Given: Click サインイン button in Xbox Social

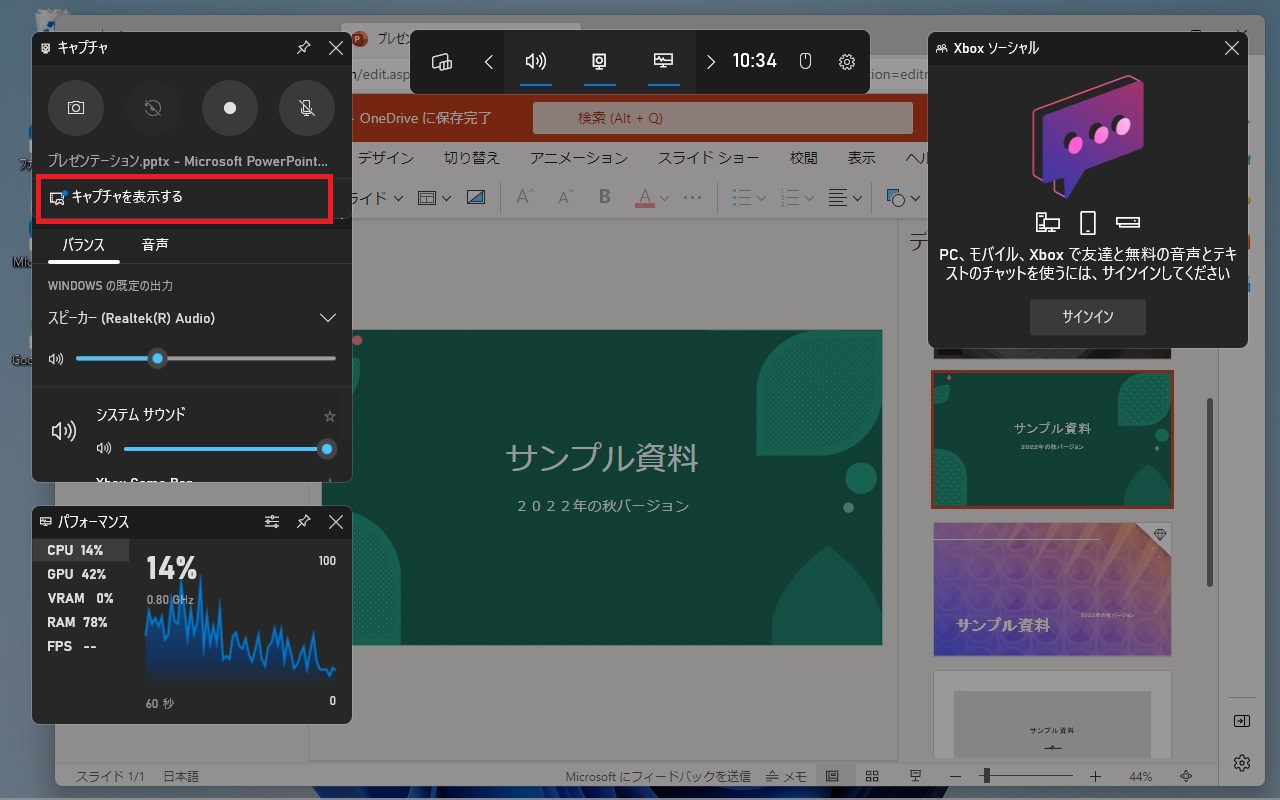Looking at the screenshot, I should (1088, 317).
